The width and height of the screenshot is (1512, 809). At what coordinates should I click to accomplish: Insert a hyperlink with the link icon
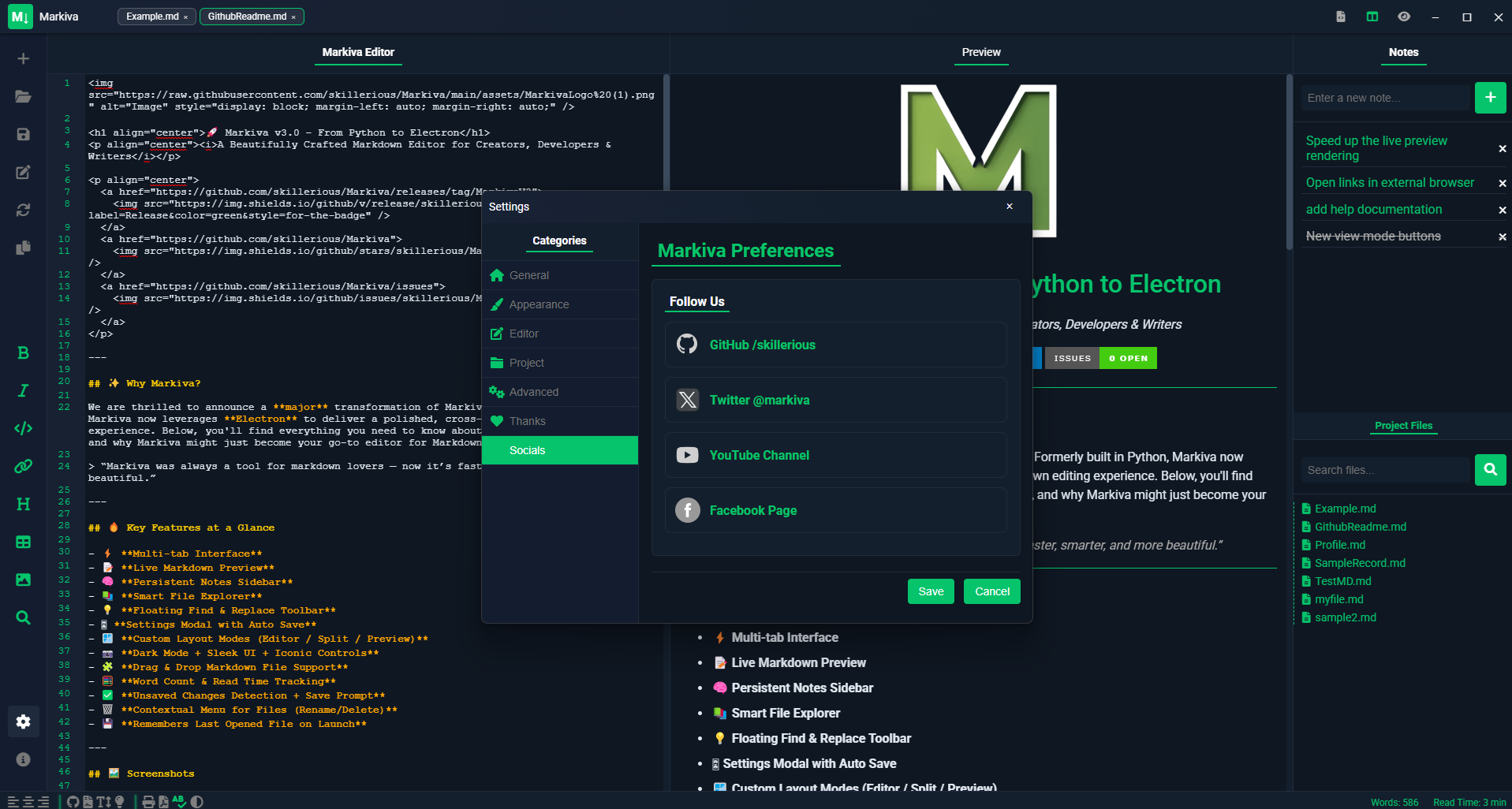(x=24, y=466)
